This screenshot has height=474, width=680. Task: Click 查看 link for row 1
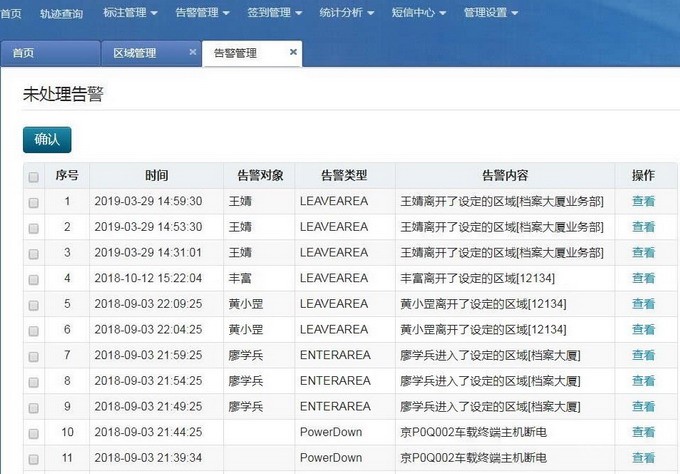643,201
